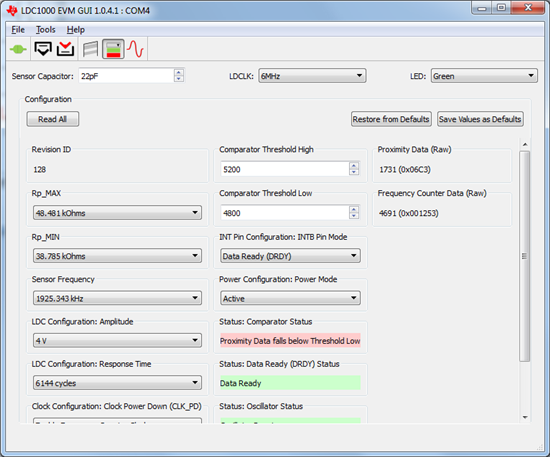Click the scrollbar up arrow
This screenshot has height=457, width=550.
[525, 145]
